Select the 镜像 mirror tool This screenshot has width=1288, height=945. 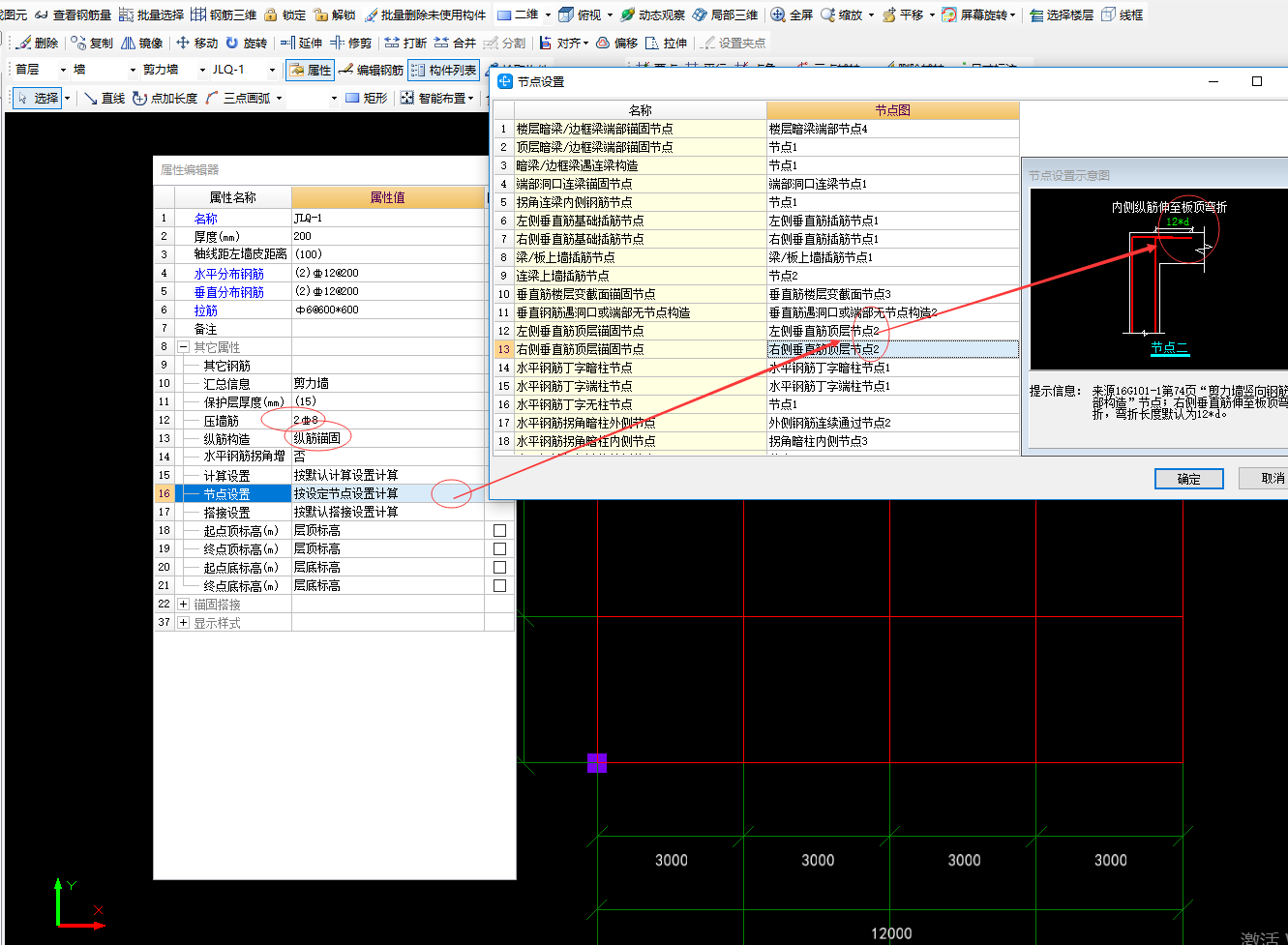pos(141,43)
